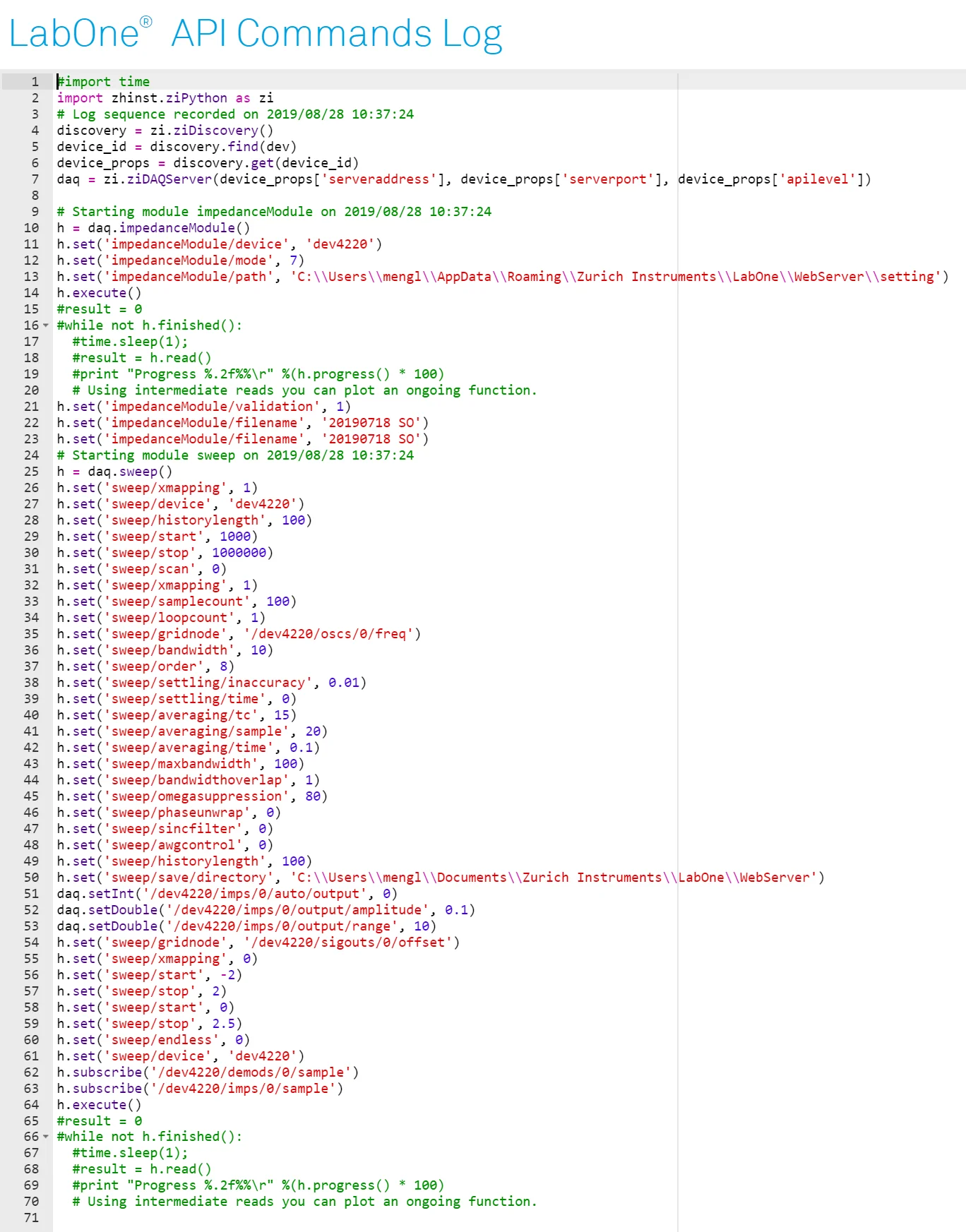Click 'h = daq.impedanceModule()' line
Viewport: 966px width, 1232px height.
pyautogui.click(x=153, y=228)
